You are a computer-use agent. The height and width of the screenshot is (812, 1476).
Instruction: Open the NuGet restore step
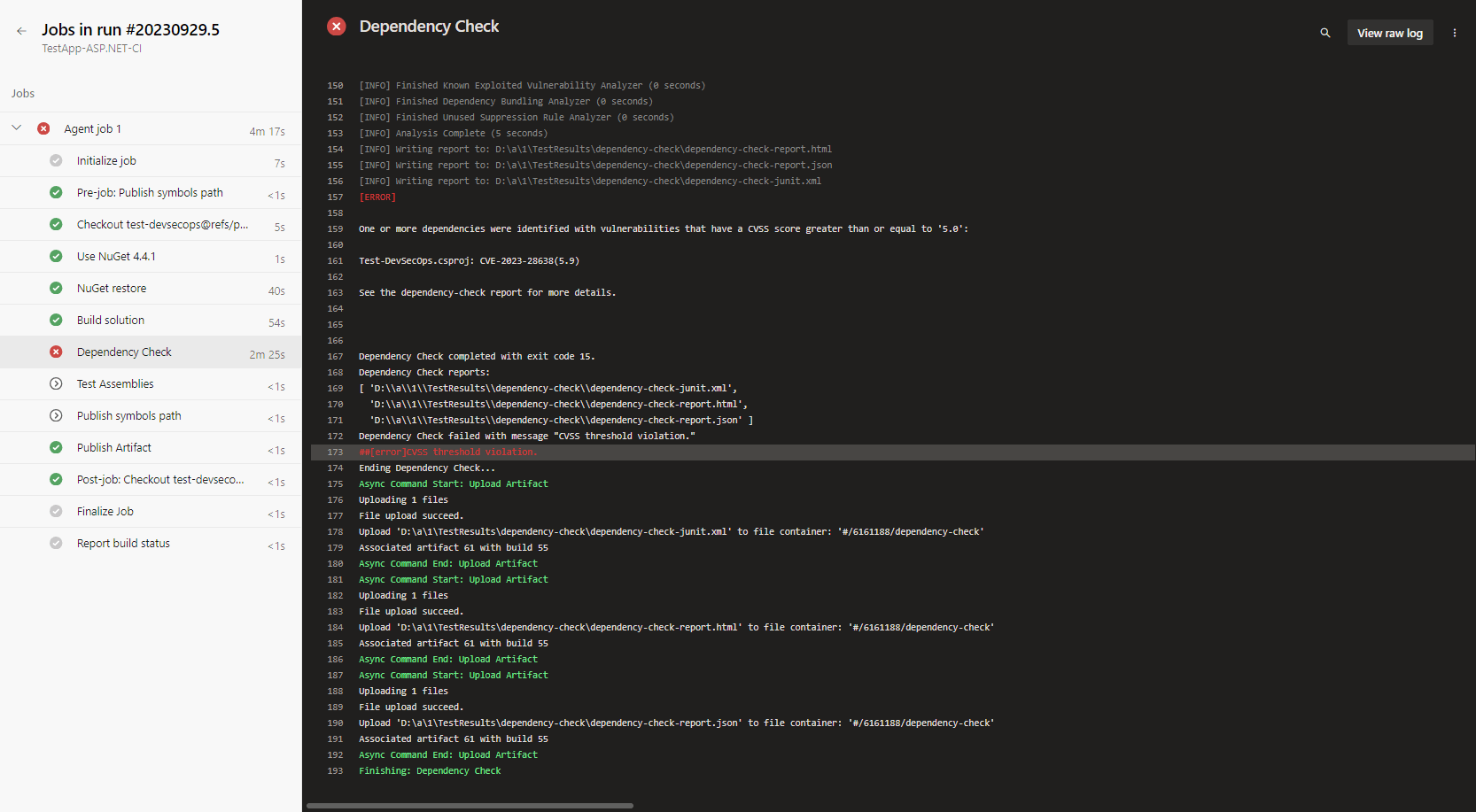click(112, 289)
